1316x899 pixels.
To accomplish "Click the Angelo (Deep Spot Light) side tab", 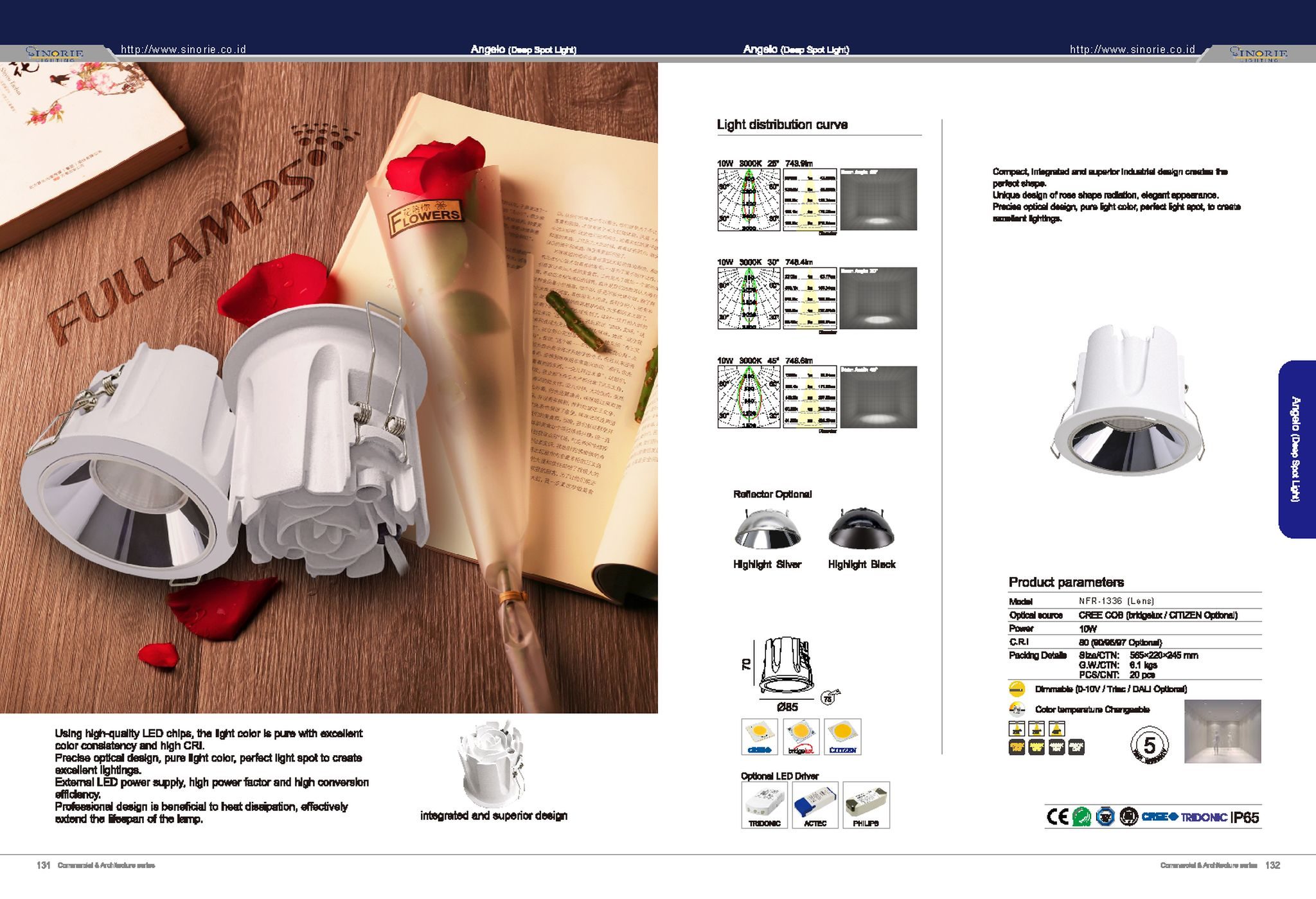I will 1296,449.
